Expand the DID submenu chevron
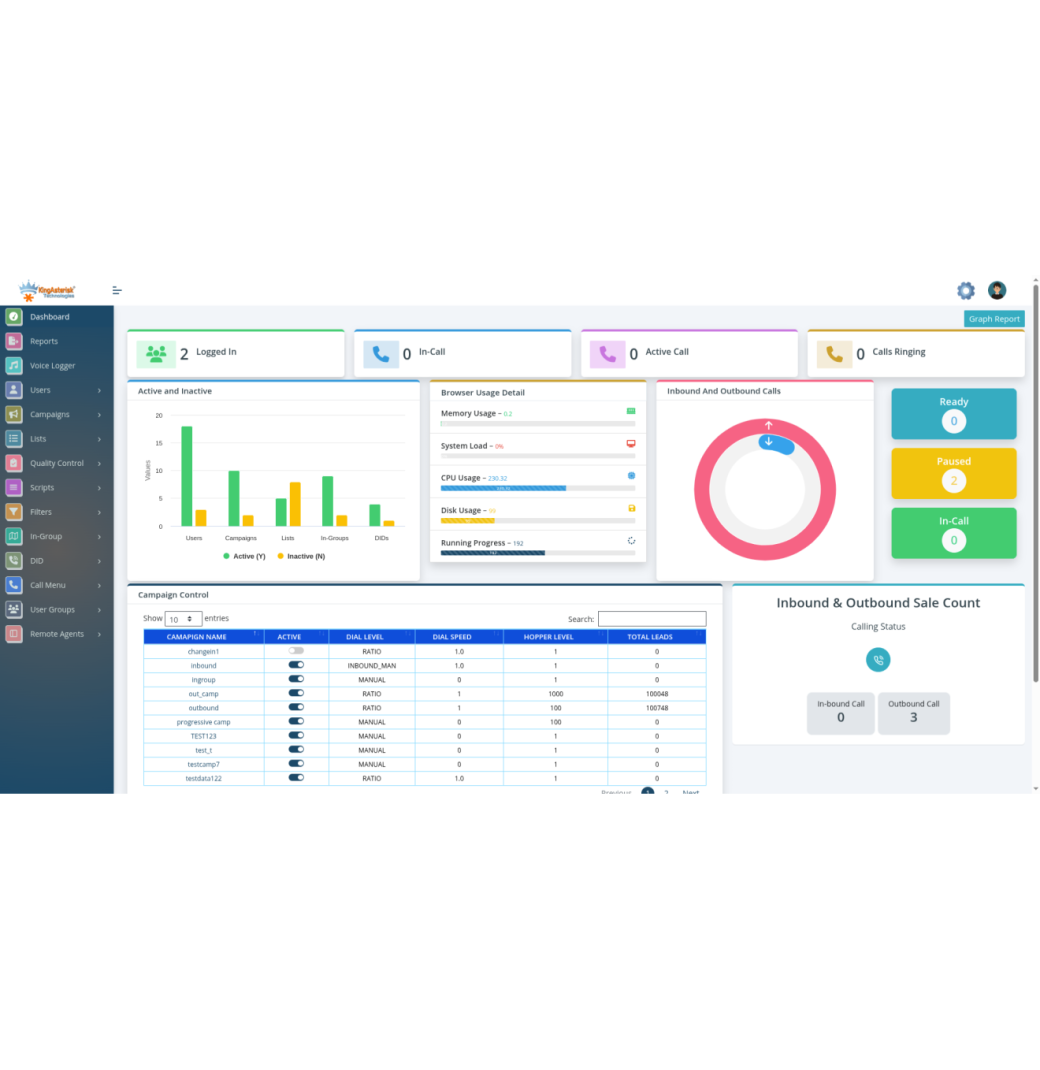 (x=100, y=561)
